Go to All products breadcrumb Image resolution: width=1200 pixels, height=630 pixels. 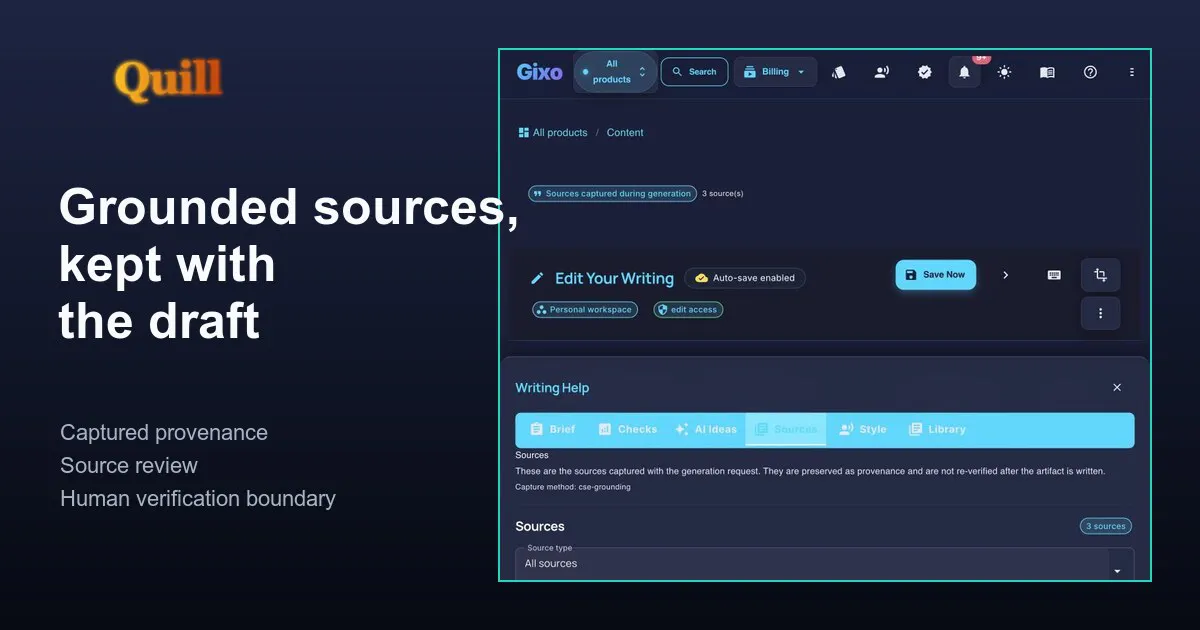[x=552, y=132]
